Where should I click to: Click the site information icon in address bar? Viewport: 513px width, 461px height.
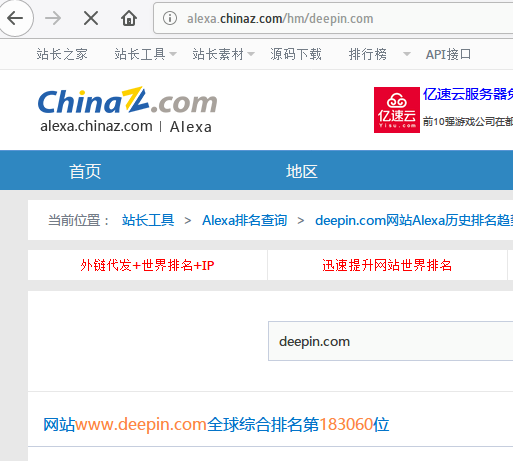tap(170, 18)
